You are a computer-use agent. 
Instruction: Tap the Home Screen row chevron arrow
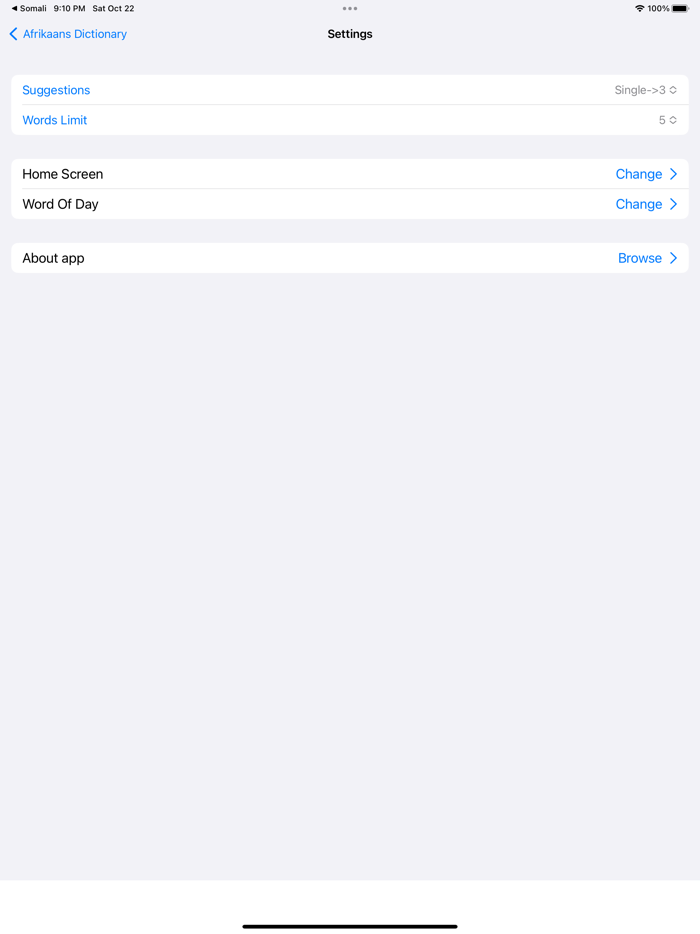[x=674, y=174]
